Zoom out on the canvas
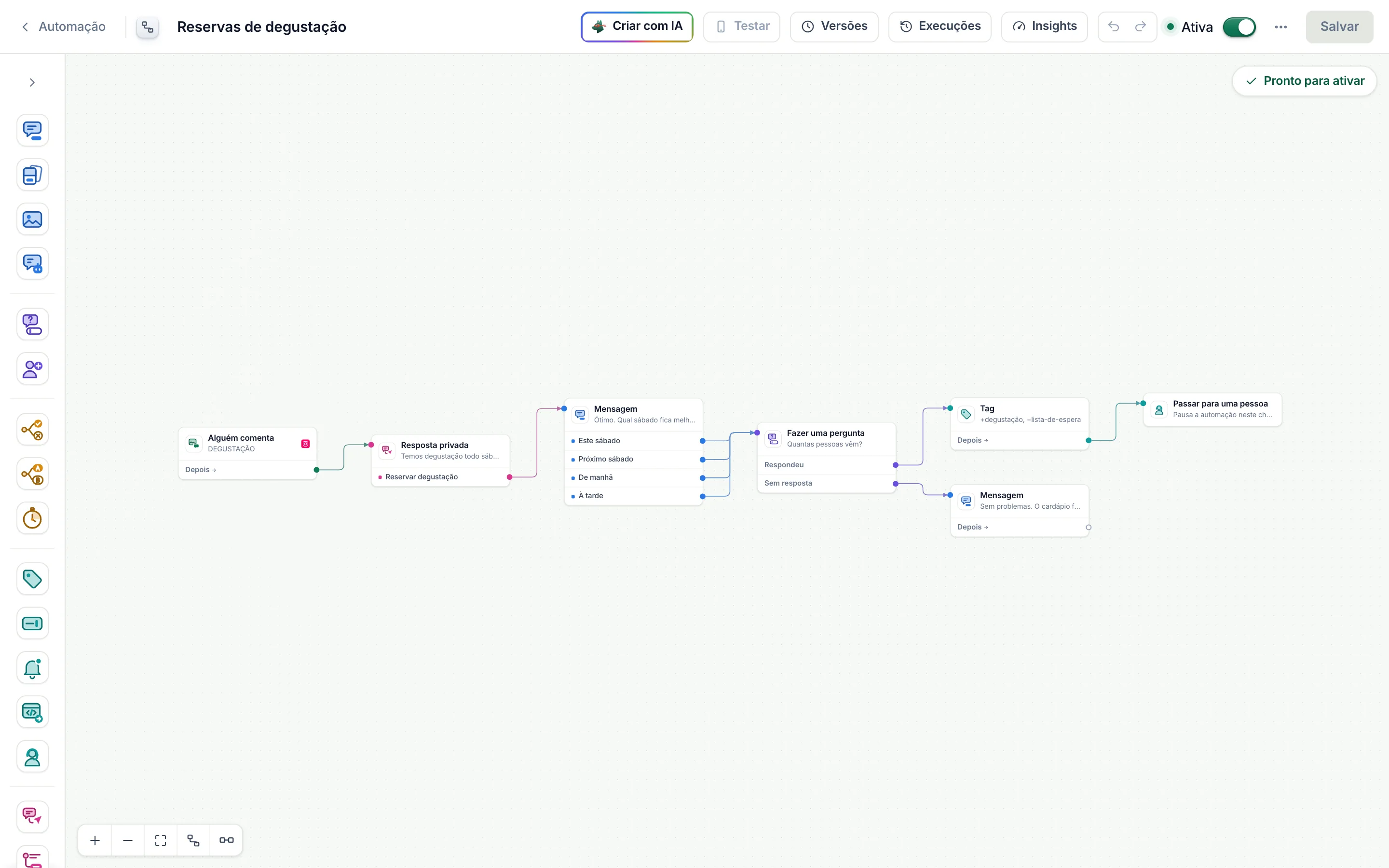Viewport: 1389px width, 868px height. click(x=128, y=841)
